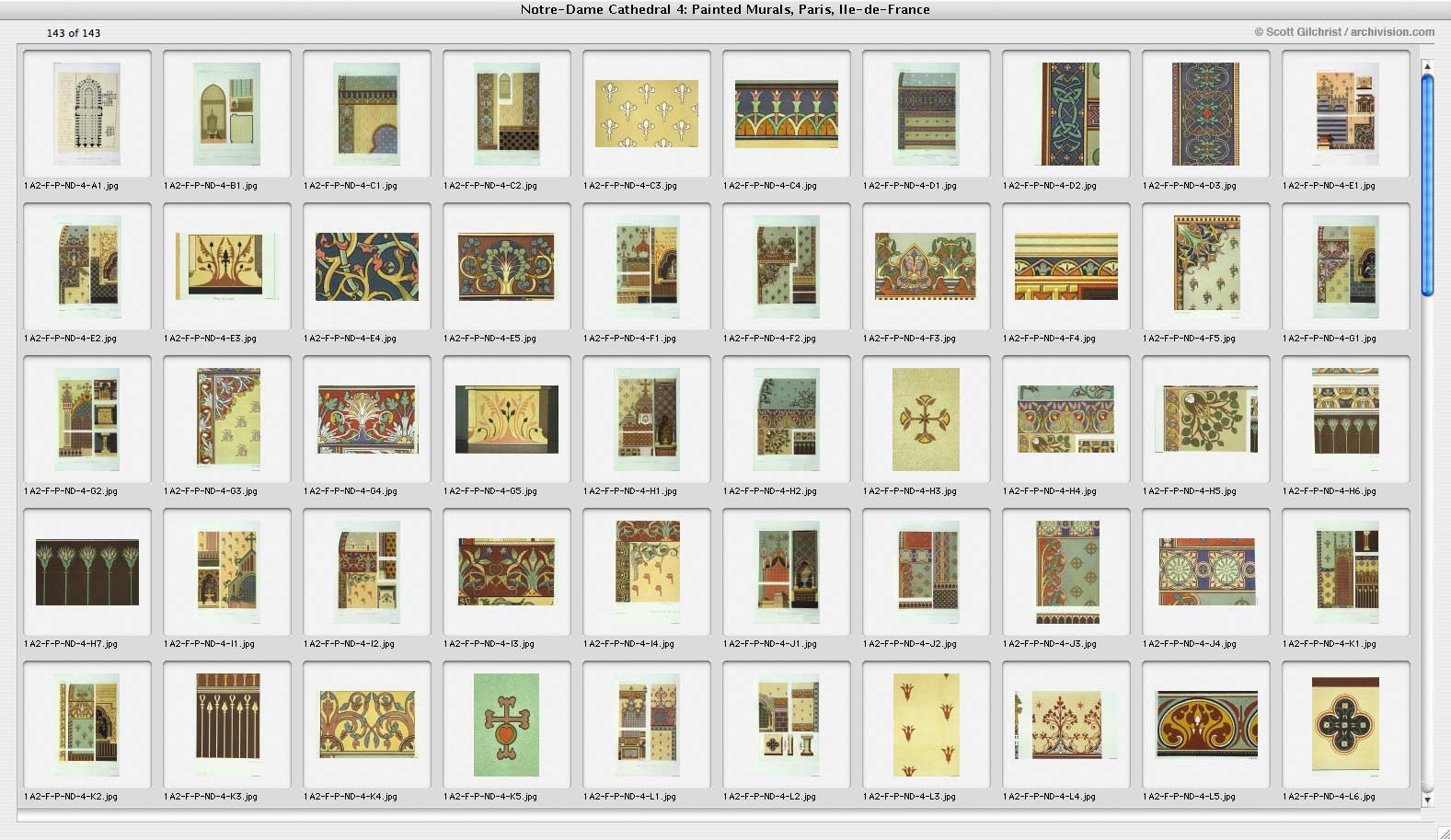The image size is (1451, 840).
Task: Select thumbnail 1A2-F-P-ND-4-H4.jpg
Action: click(1066, 419)
